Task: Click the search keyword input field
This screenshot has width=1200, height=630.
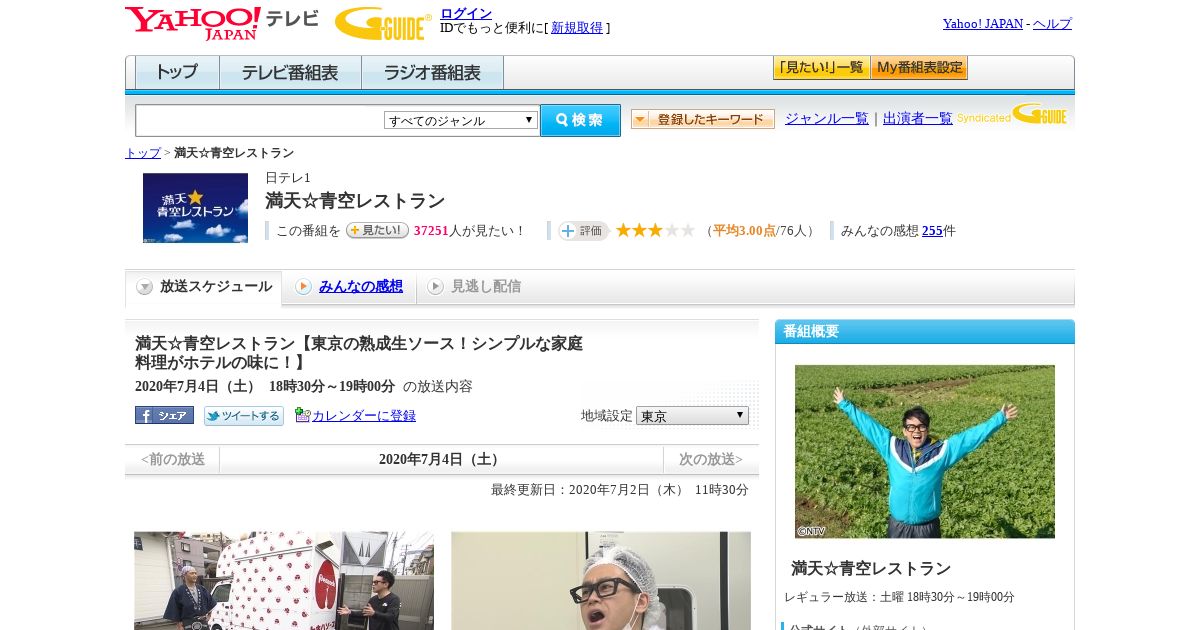Action: click(x=260, y=120)
